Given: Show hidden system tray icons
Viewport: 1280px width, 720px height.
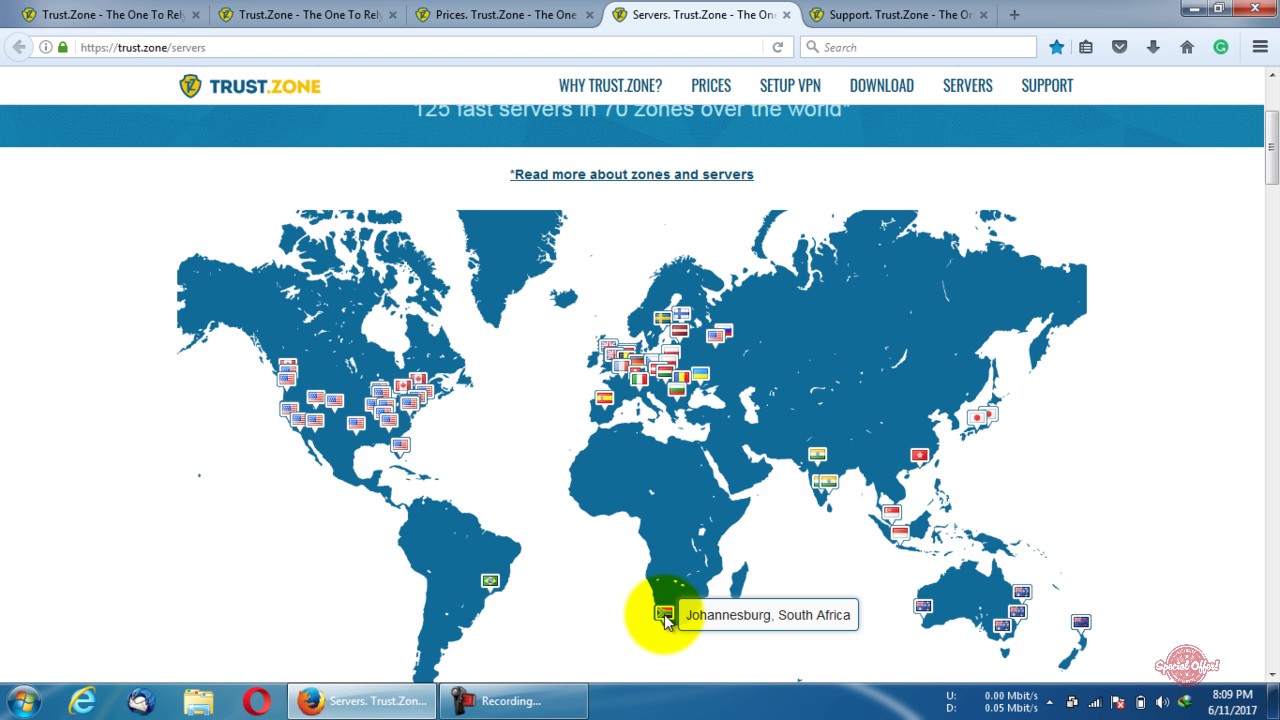Looking at the screenshot, I should [1049, 702].
